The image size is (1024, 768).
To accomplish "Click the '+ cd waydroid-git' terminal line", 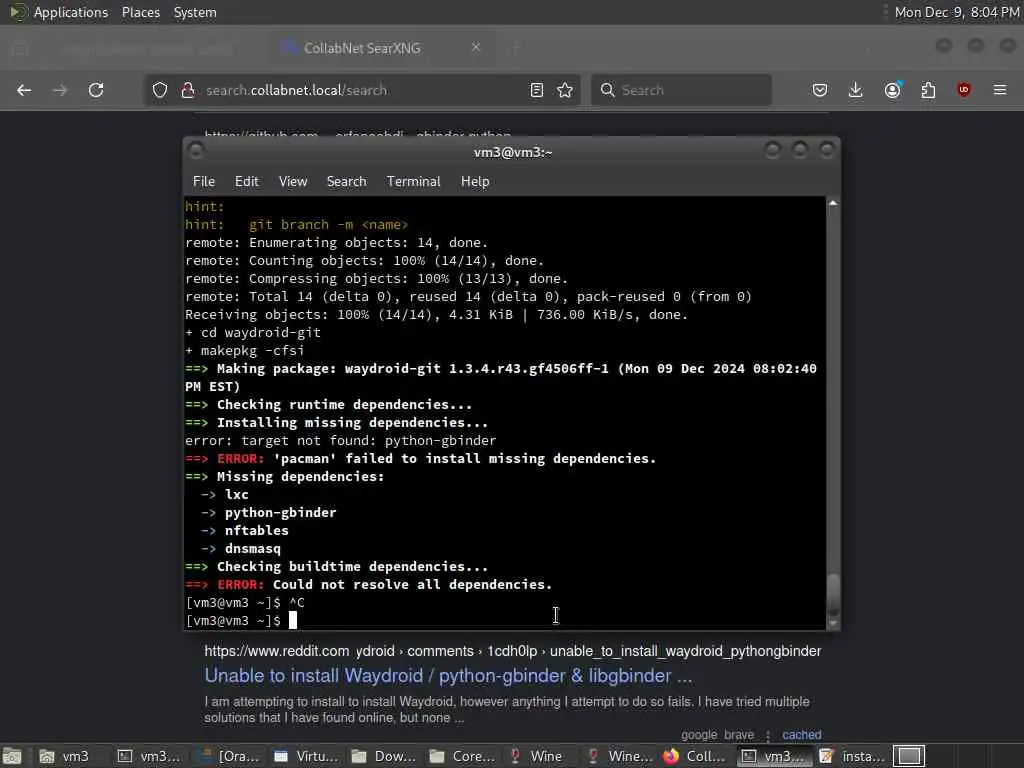I will (253, 332).
